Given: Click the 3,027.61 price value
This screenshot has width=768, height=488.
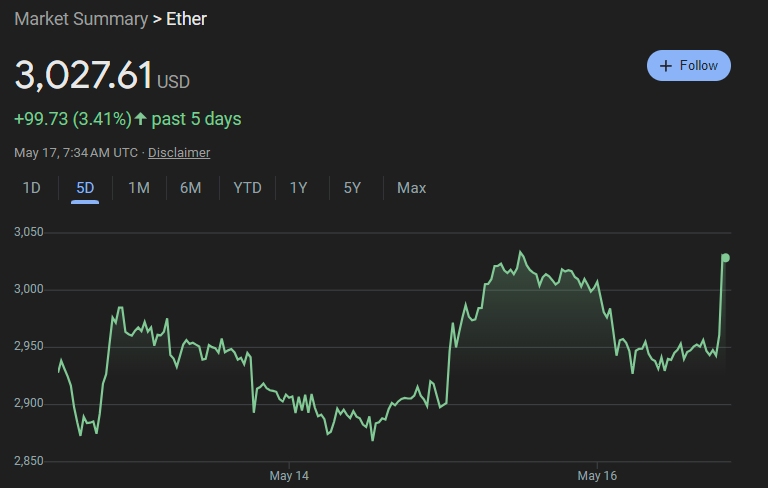Looking at the screenshot, I should (84, 75).
